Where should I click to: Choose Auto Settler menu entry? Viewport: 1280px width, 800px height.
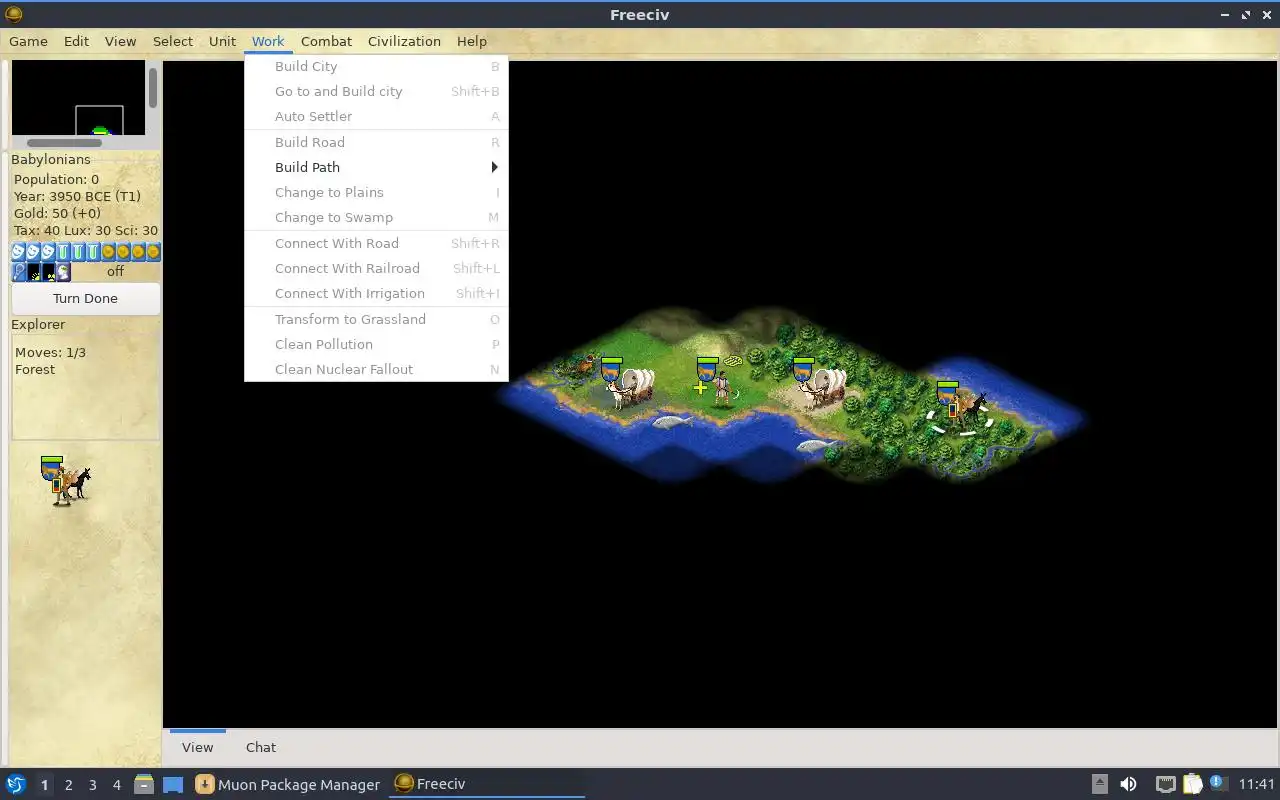pyautogui.click(x=376, y=116)
